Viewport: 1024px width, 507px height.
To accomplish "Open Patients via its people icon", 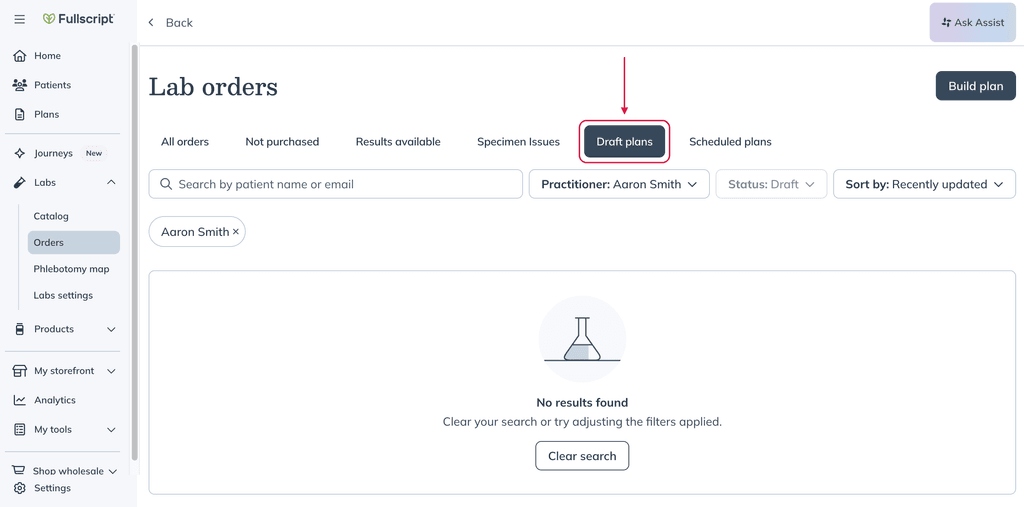I will tap(20, 85).
